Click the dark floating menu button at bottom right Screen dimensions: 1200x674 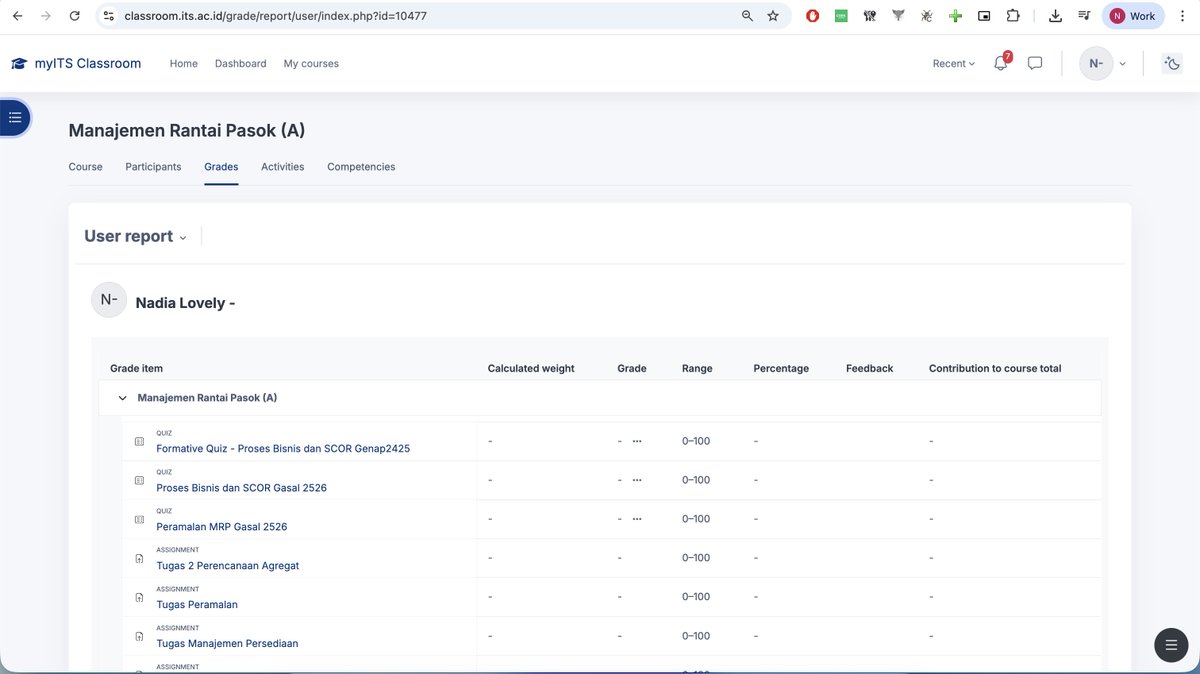pyautogui.click(x=1171, y=645)
